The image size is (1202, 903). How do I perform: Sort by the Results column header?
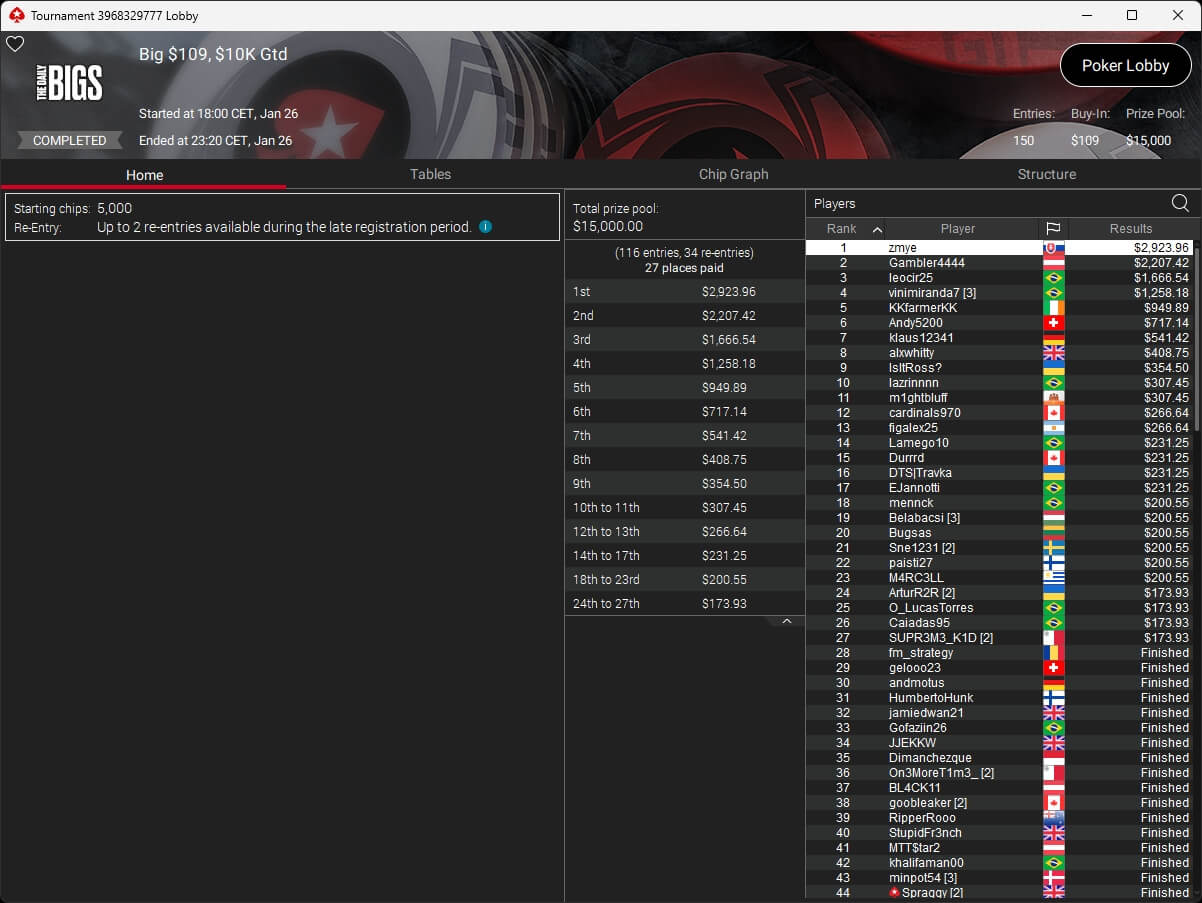coord(1130,228)
